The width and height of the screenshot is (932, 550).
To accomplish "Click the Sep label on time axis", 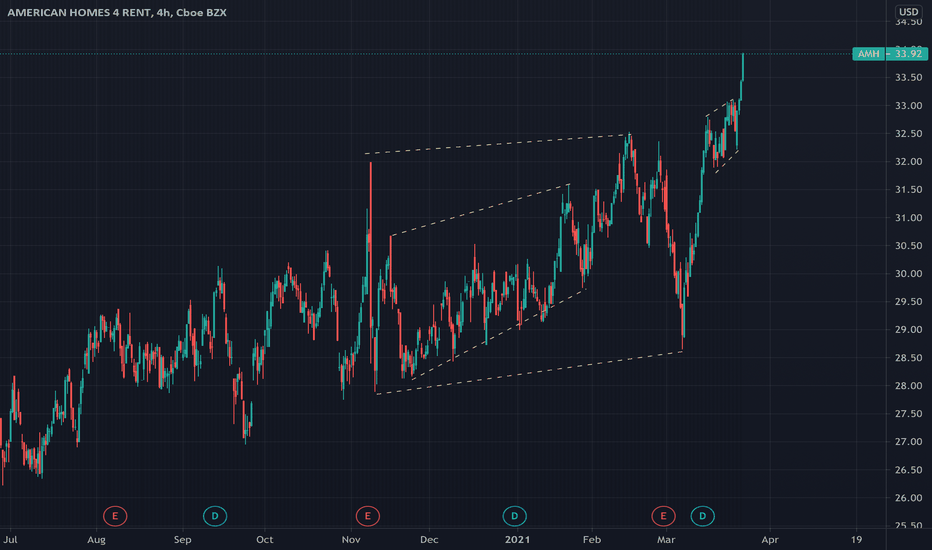I will click(182, 539).
